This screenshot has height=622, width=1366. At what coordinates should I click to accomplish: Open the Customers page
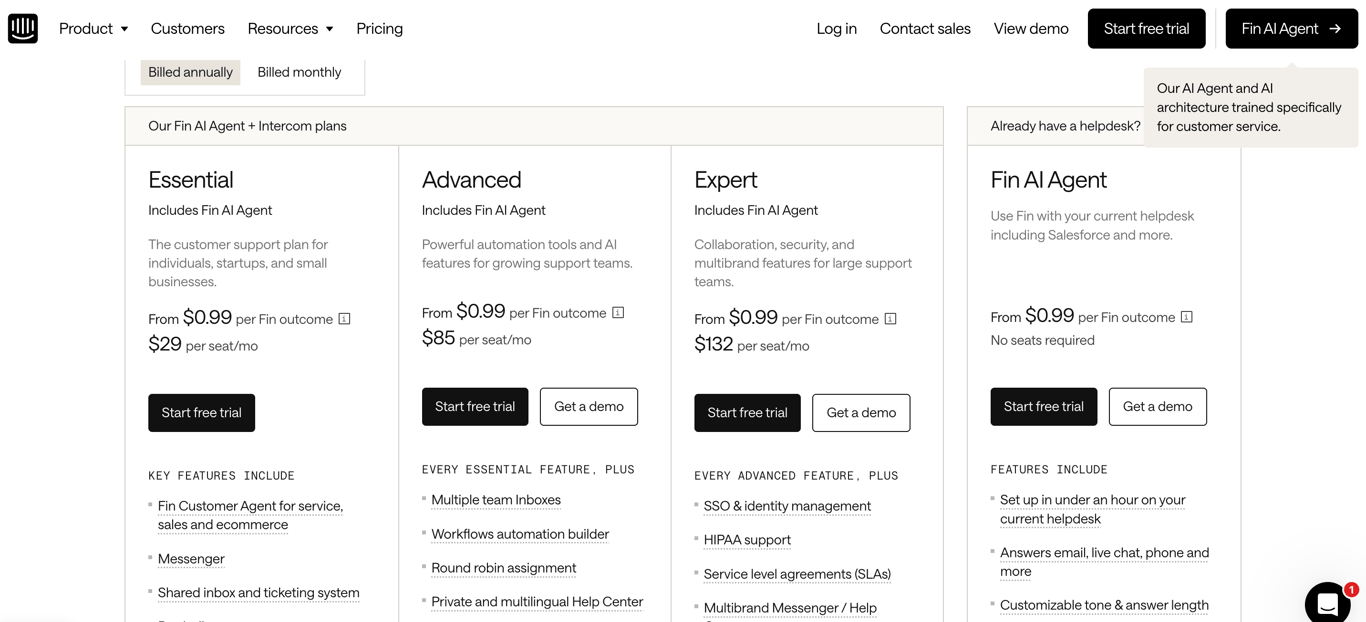point(187,29)
